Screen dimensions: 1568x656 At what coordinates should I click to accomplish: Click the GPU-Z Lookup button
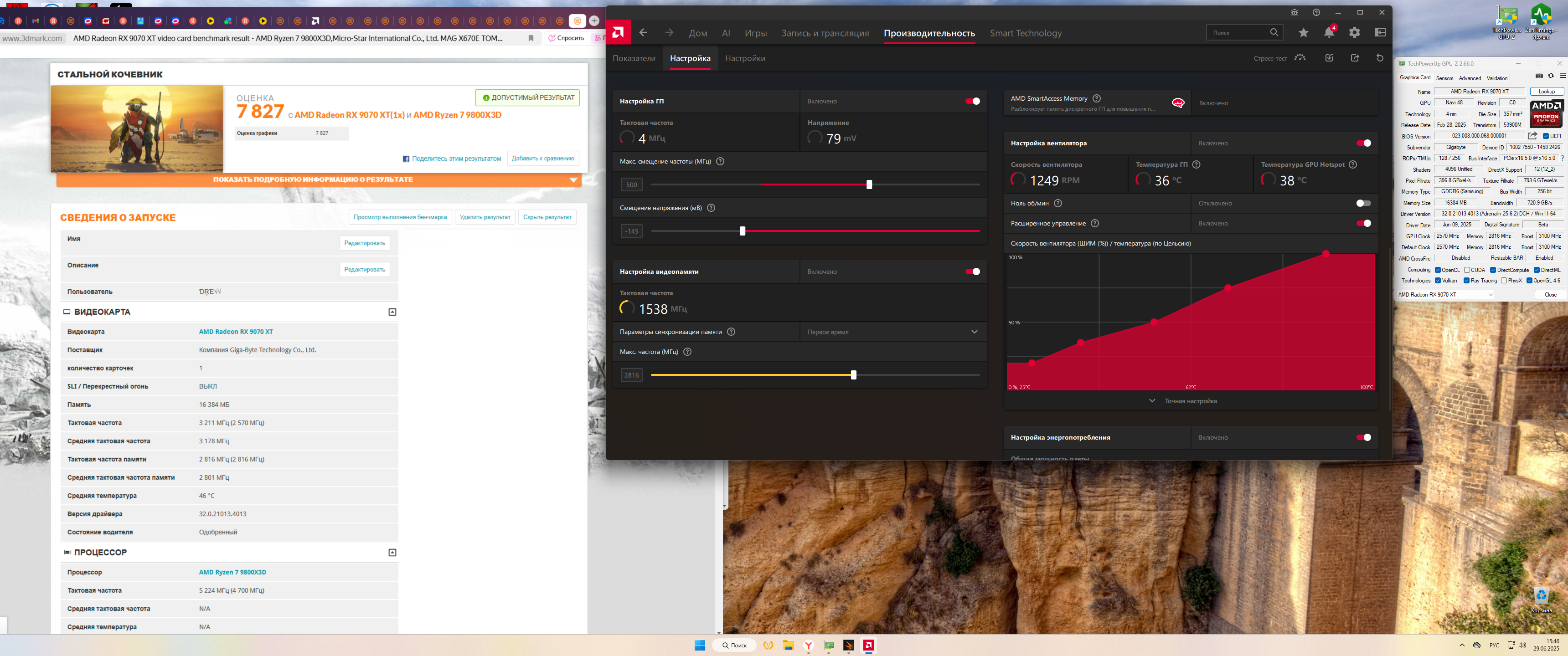(x=1546, y=92)
